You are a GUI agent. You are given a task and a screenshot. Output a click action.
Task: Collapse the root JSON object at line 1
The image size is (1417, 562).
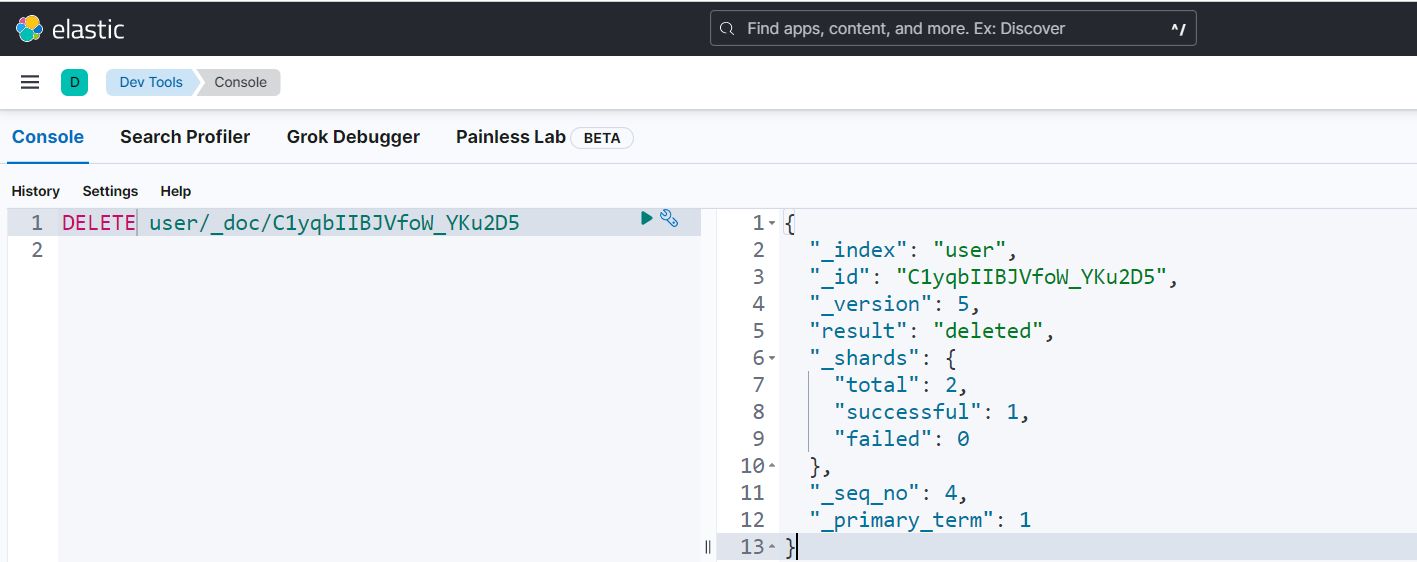click(772, 223)
